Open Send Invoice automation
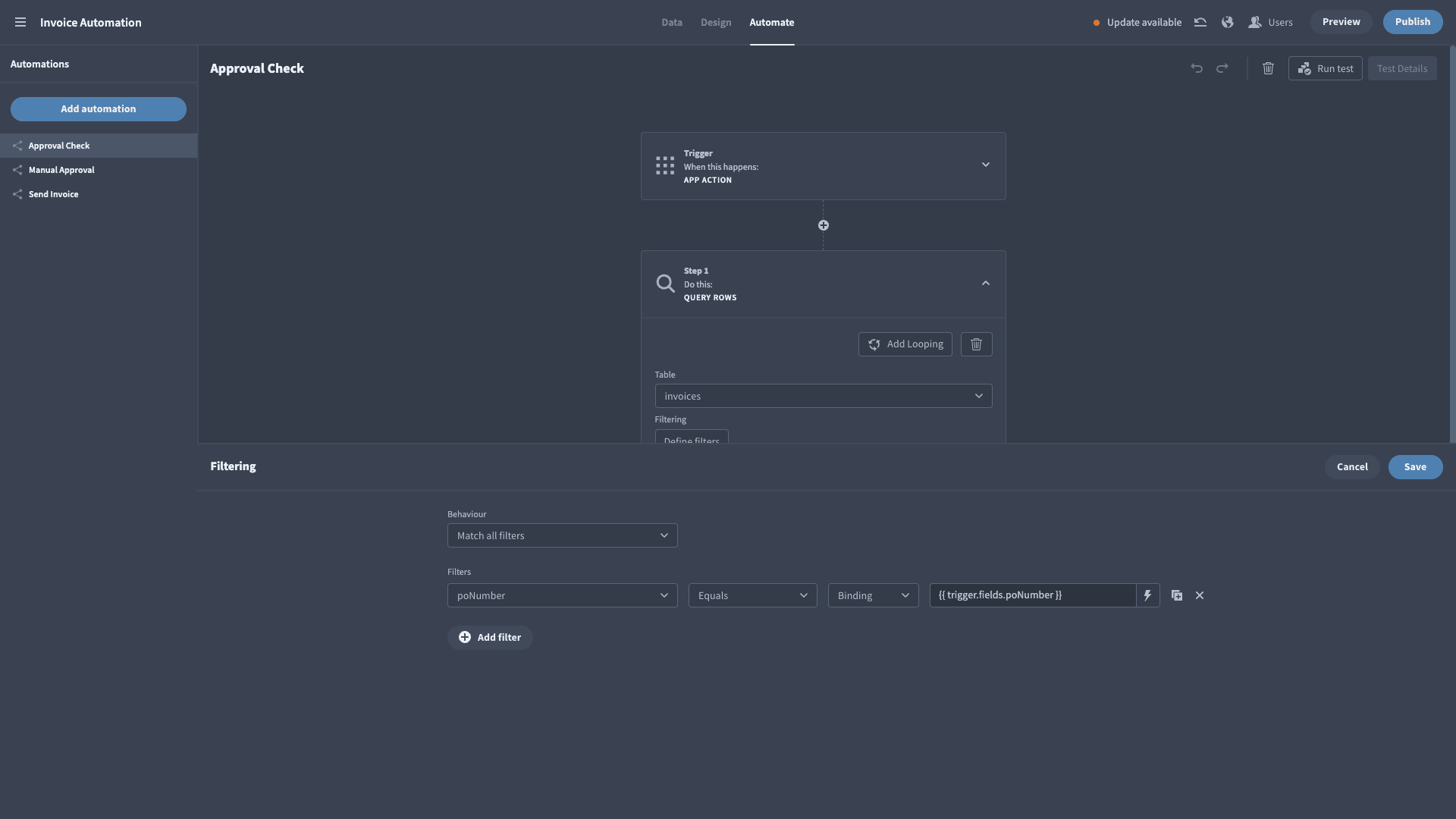1456x819 pixels. [99, 194]
